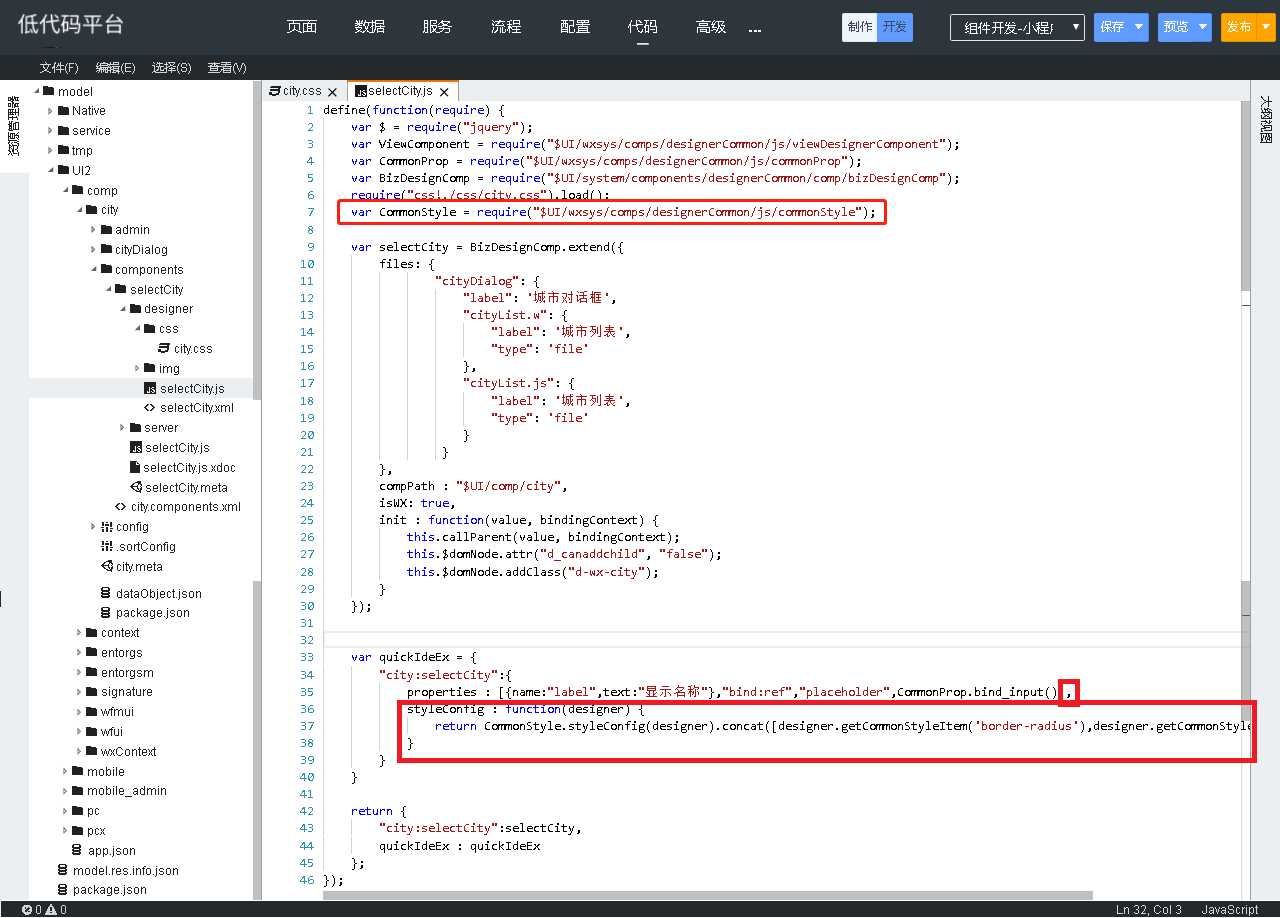Image resolution: width=1280 pixels, height=918 pixels.
Task: Click the selectCity.meta file icon
Action: [x=135, y=487]
